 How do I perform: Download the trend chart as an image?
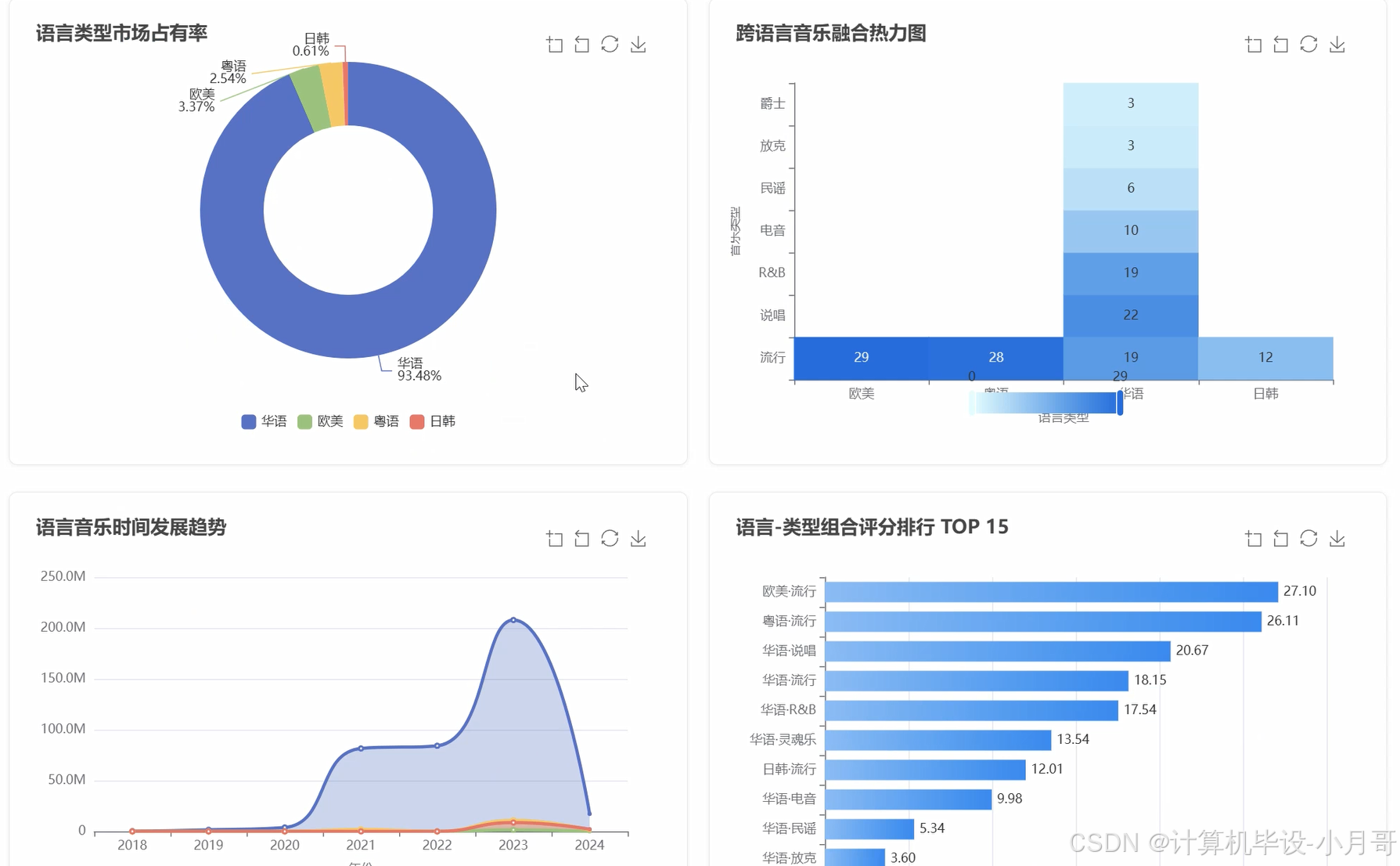[638, 539]
